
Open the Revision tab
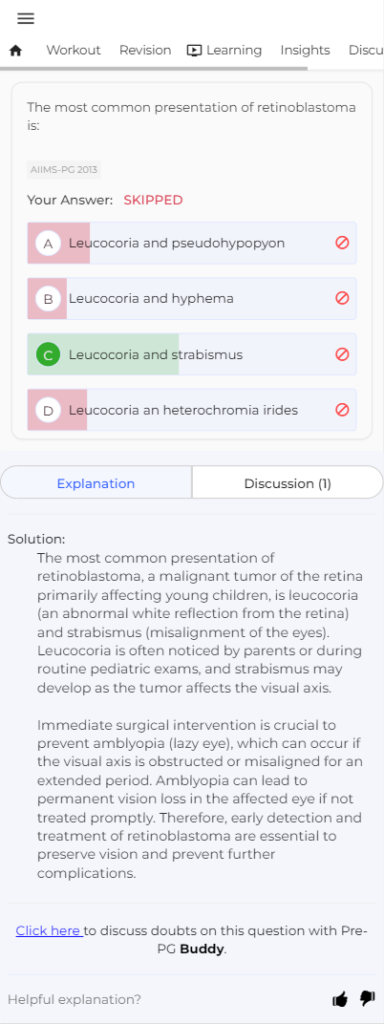pos(145,50)
